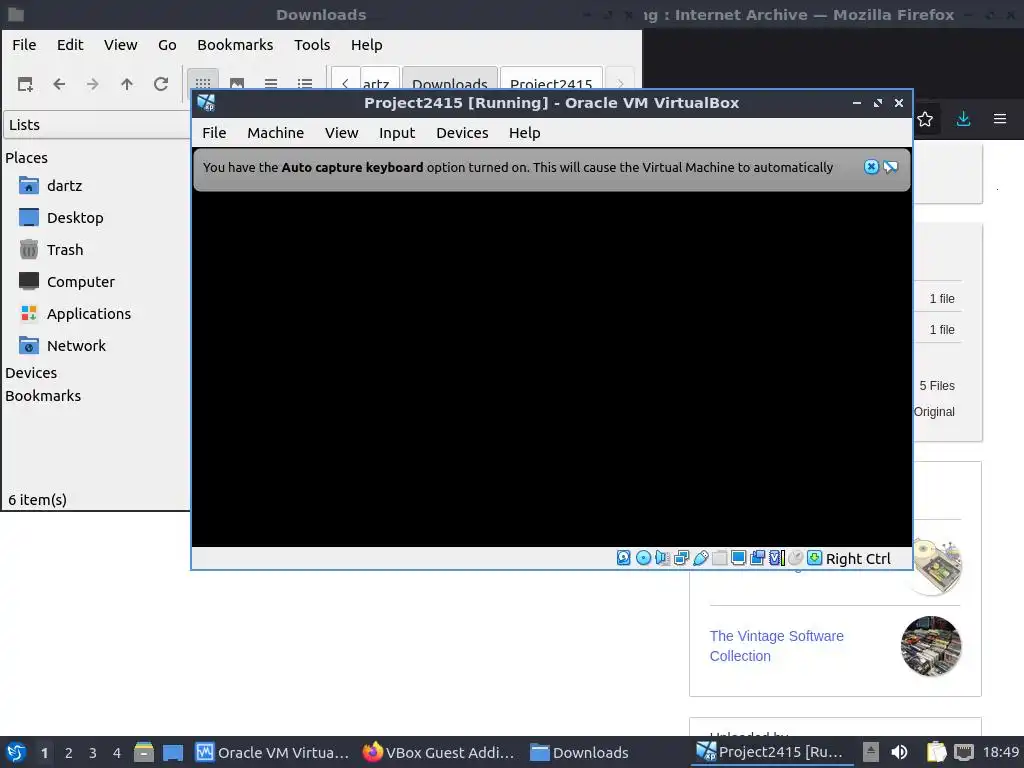Viewport: 1024px width, 768px height.
Task: Select detailed list view in file manager
Action: [304, 84]
